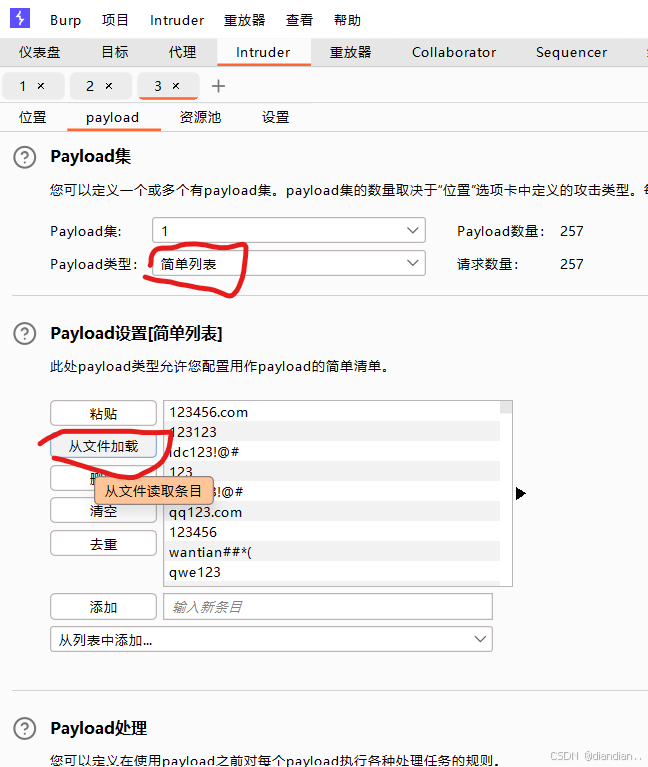Open the 重放器 menu in menu bar
This screenshot has width=648, height=767.
tap(245, 20)
